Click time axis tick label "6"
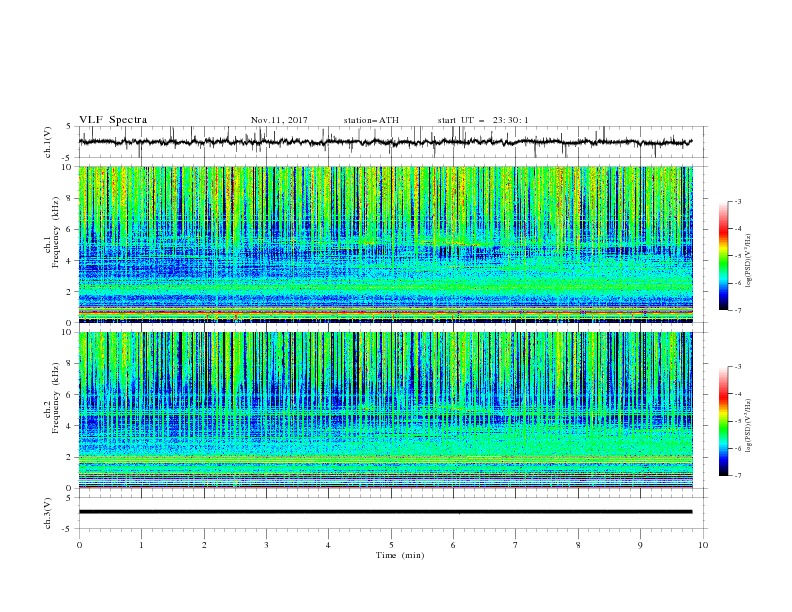Screen dimensions: 792x612 click(x=454, y=545)
